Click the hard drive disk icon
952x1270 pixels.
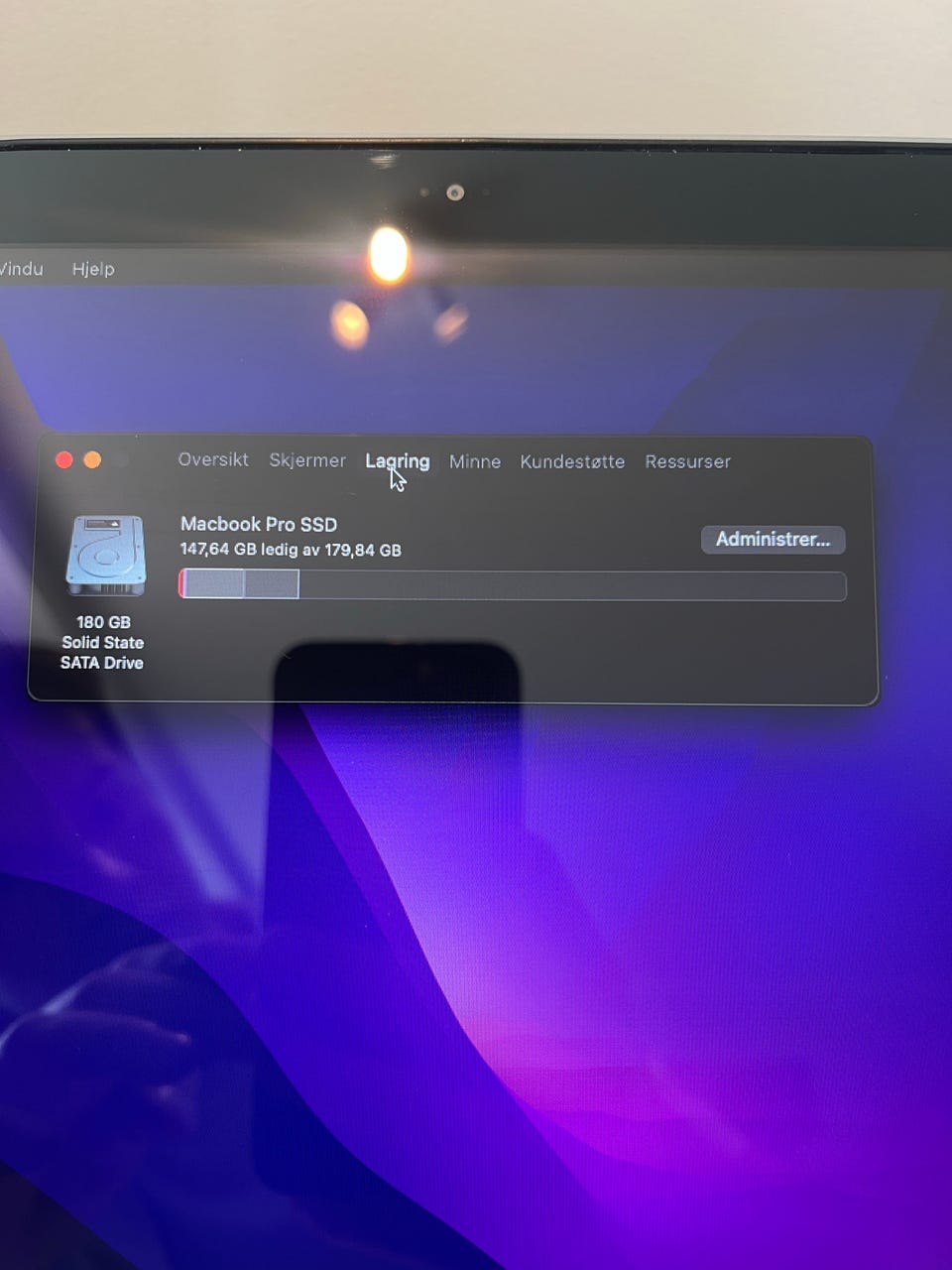coord(105,556)
